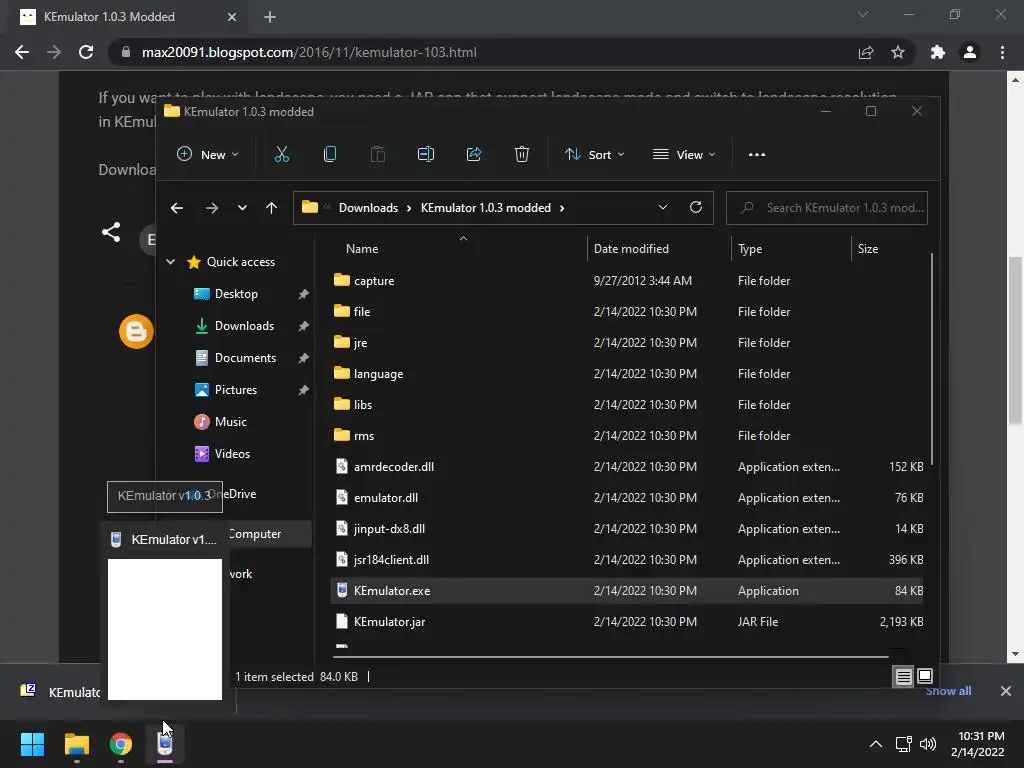Click the Explorer file list vertical scrollbar
This screenshot has width=1024, height=768.
[x=932, y=359]
